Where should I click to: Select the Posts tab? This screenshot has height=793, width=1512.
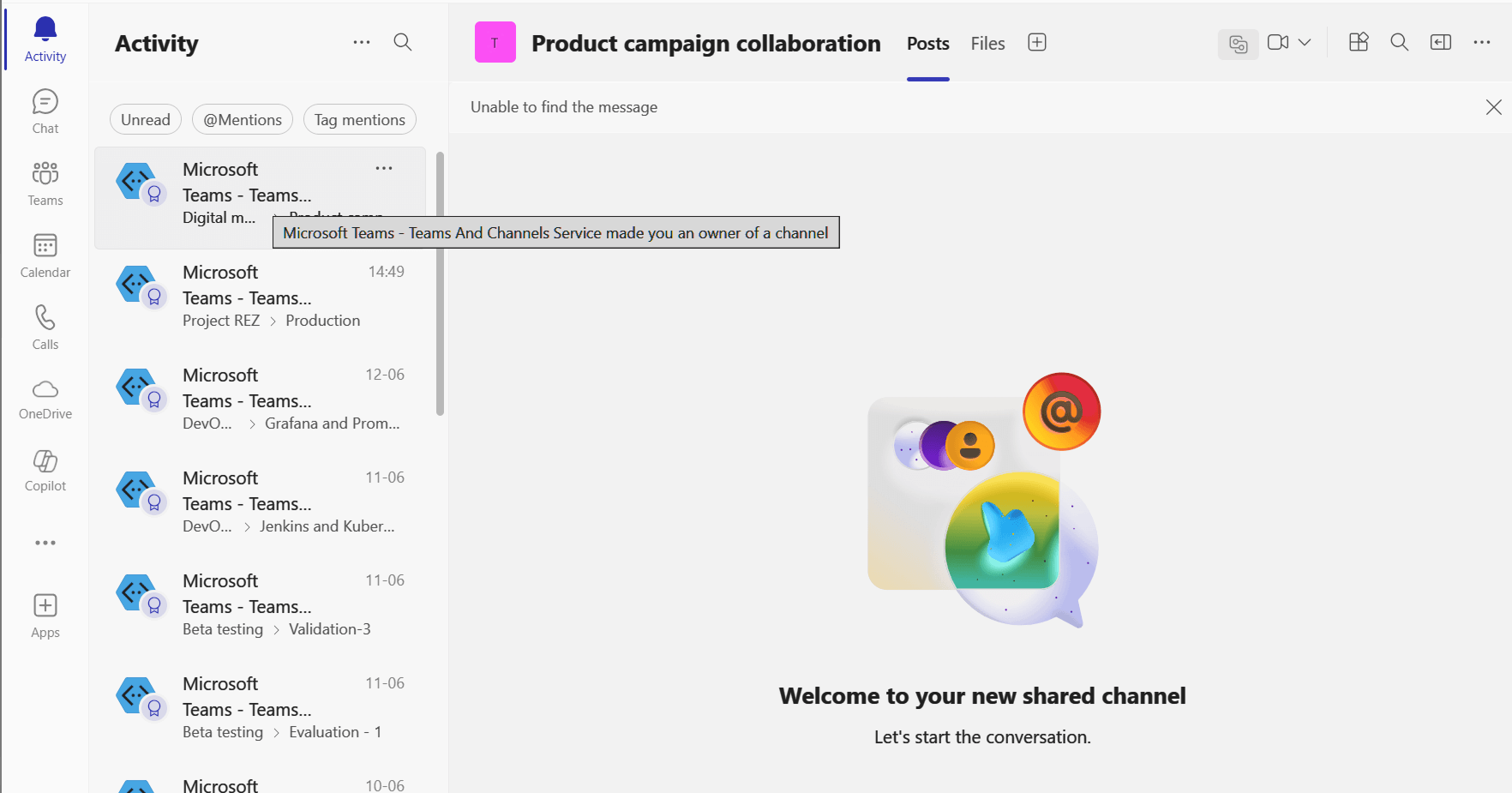coord(927,44)
